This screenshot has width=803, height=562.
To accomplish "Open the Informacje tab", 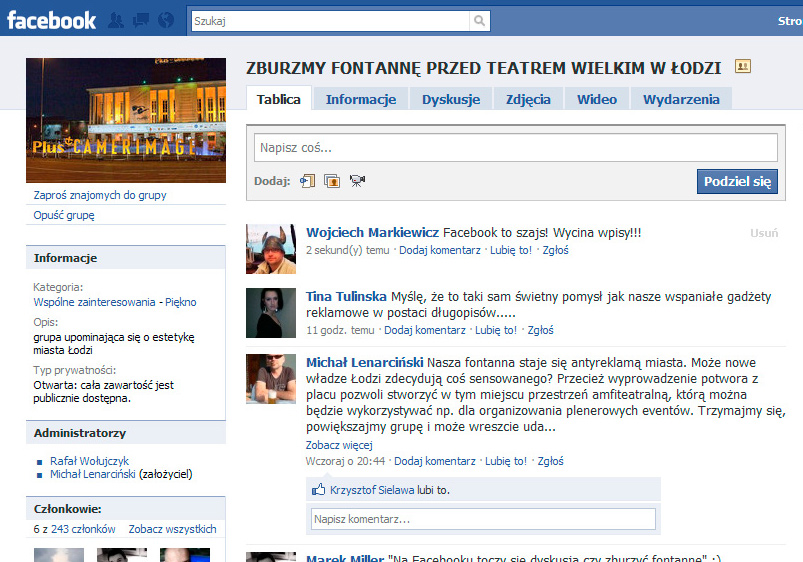I will tap(361, 99).
